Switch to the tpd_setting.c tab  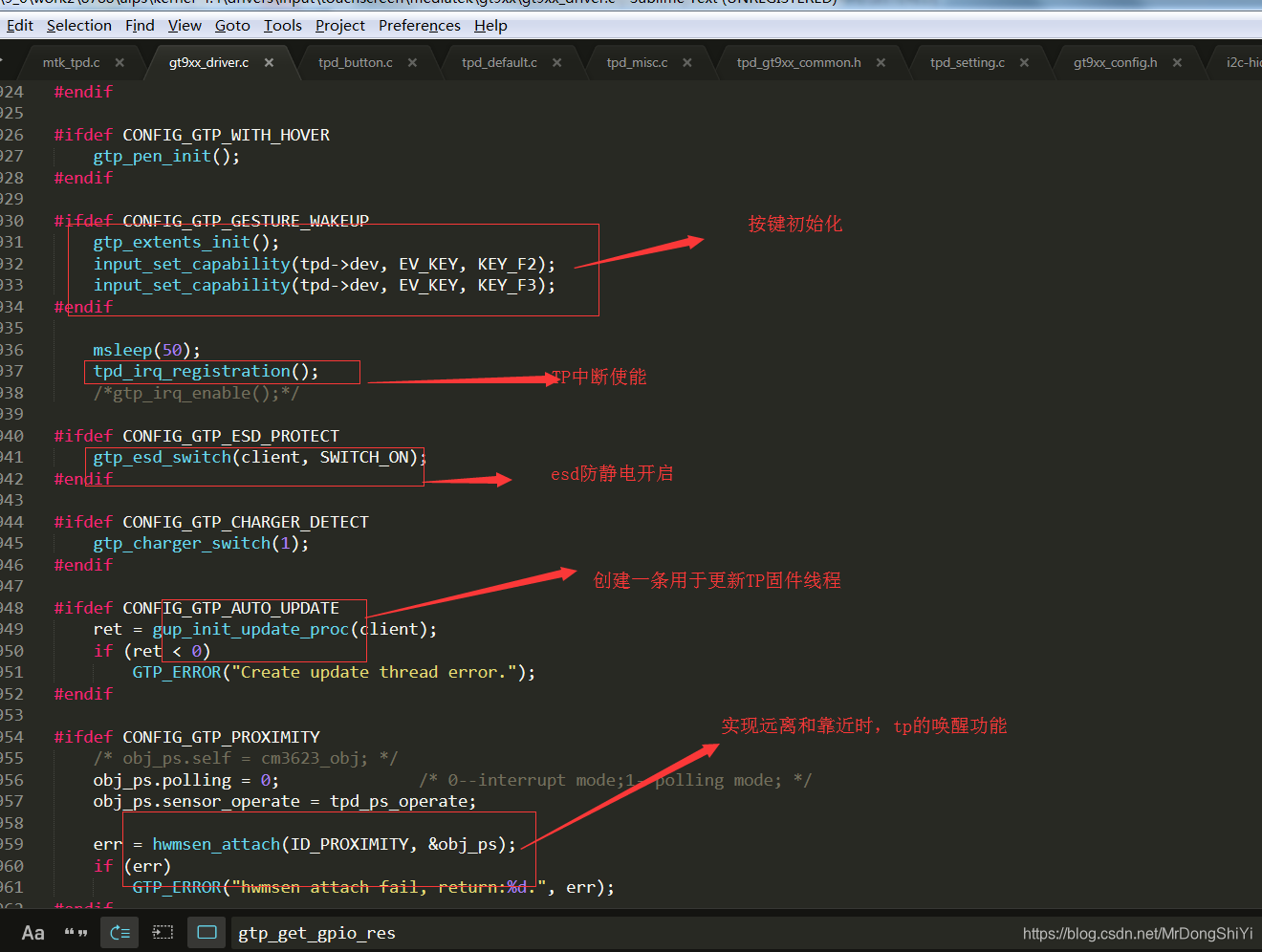pyautogui.click(x=968, y=62)
